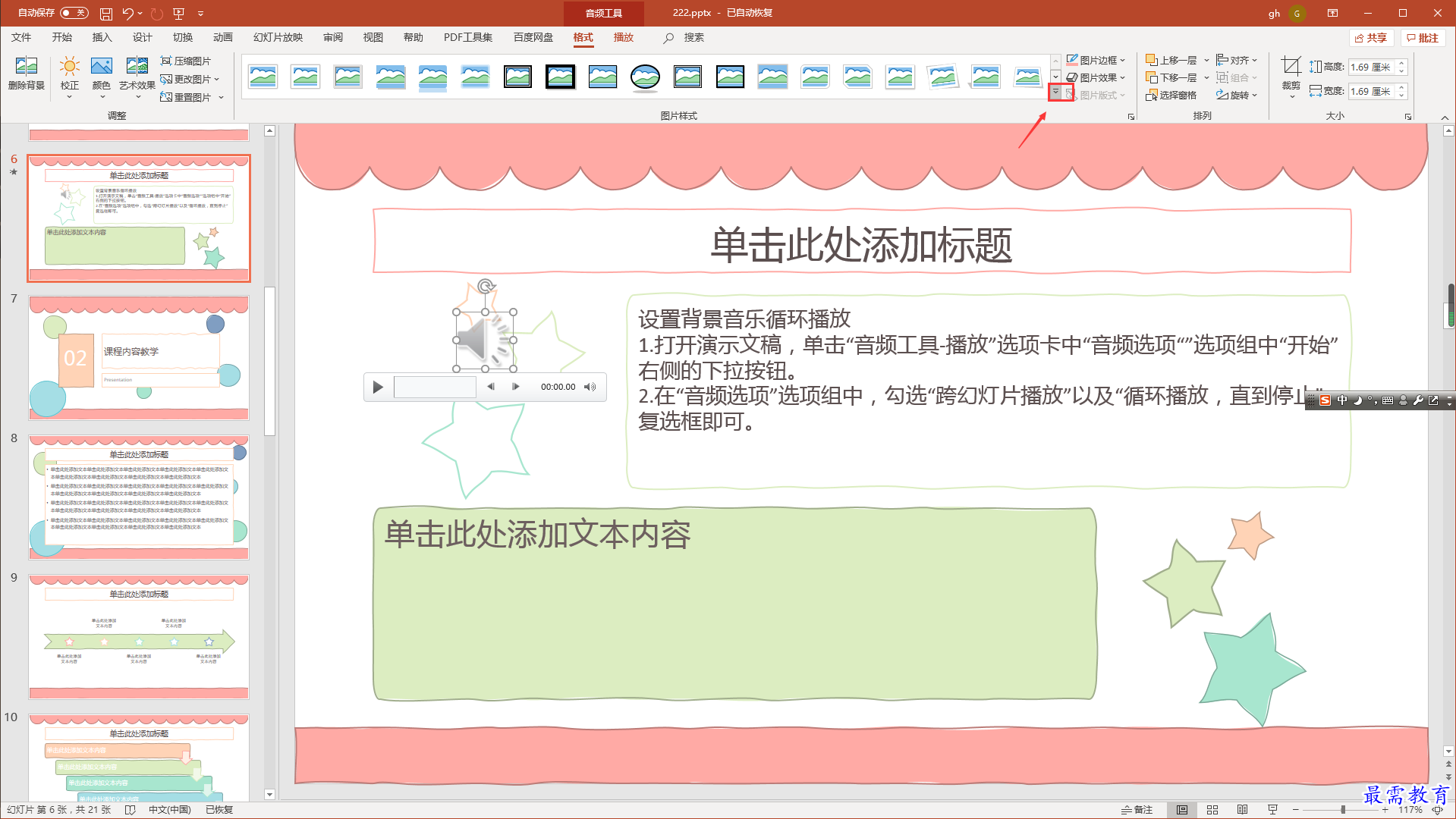
Task: Switch to the Playback (播放) tab
Action: tap(623, 37)
